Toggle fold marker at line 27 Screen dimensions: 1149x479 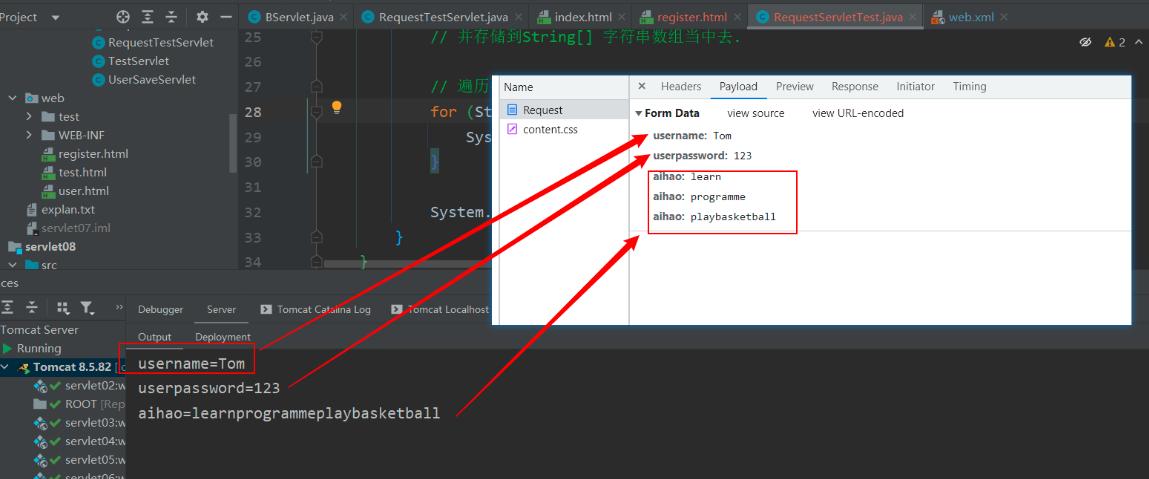pos(317,87)
